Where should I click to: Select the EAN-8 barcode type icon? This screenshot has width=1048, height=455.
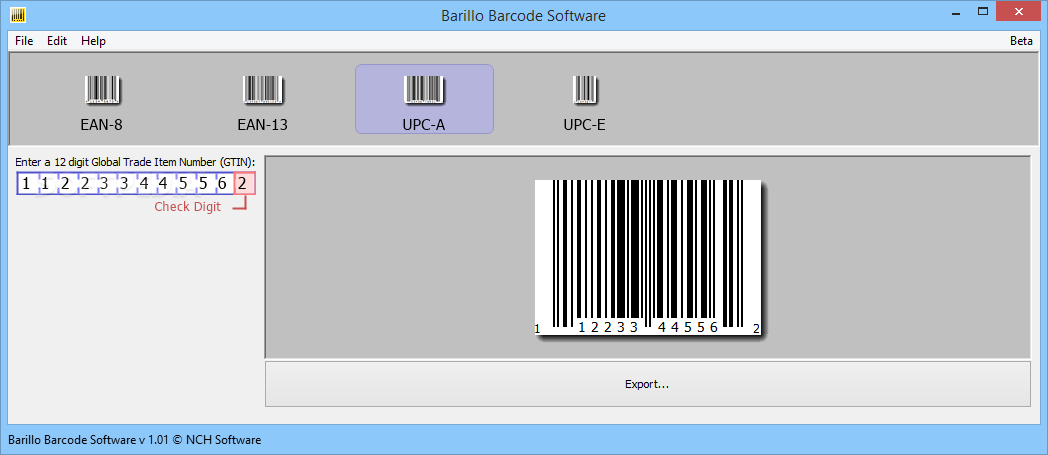102,100
